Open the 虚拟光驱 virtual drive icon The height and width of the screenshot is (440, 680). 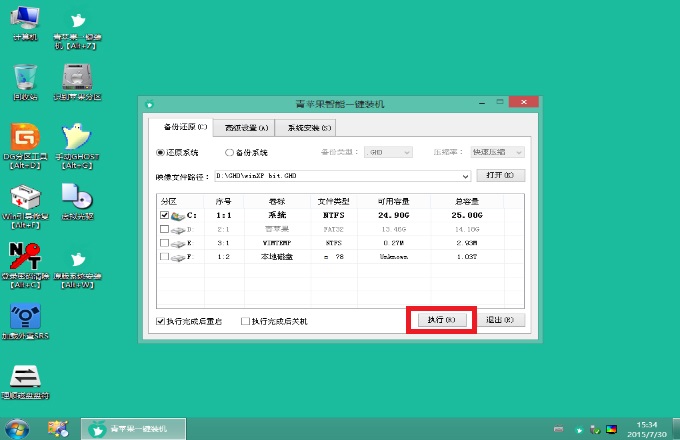click(x=77, y=202)
